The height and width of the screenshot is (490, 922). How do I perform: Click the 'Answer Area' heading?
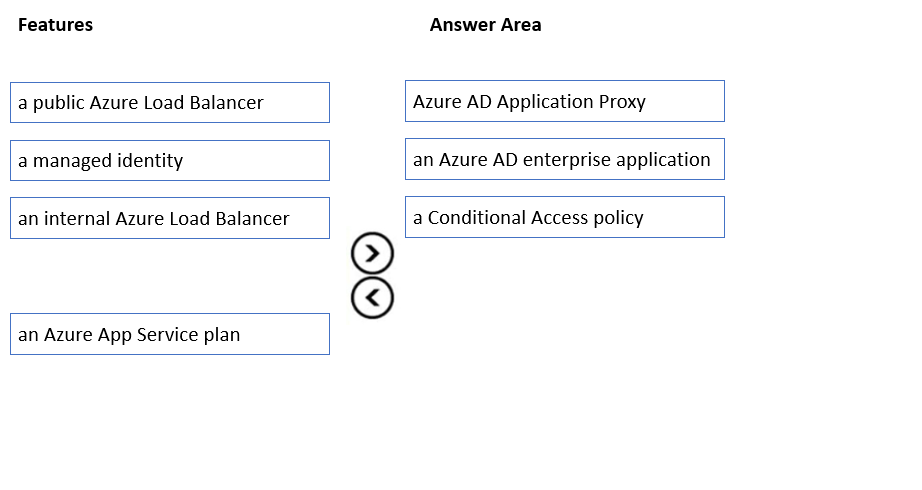(485, 25)
